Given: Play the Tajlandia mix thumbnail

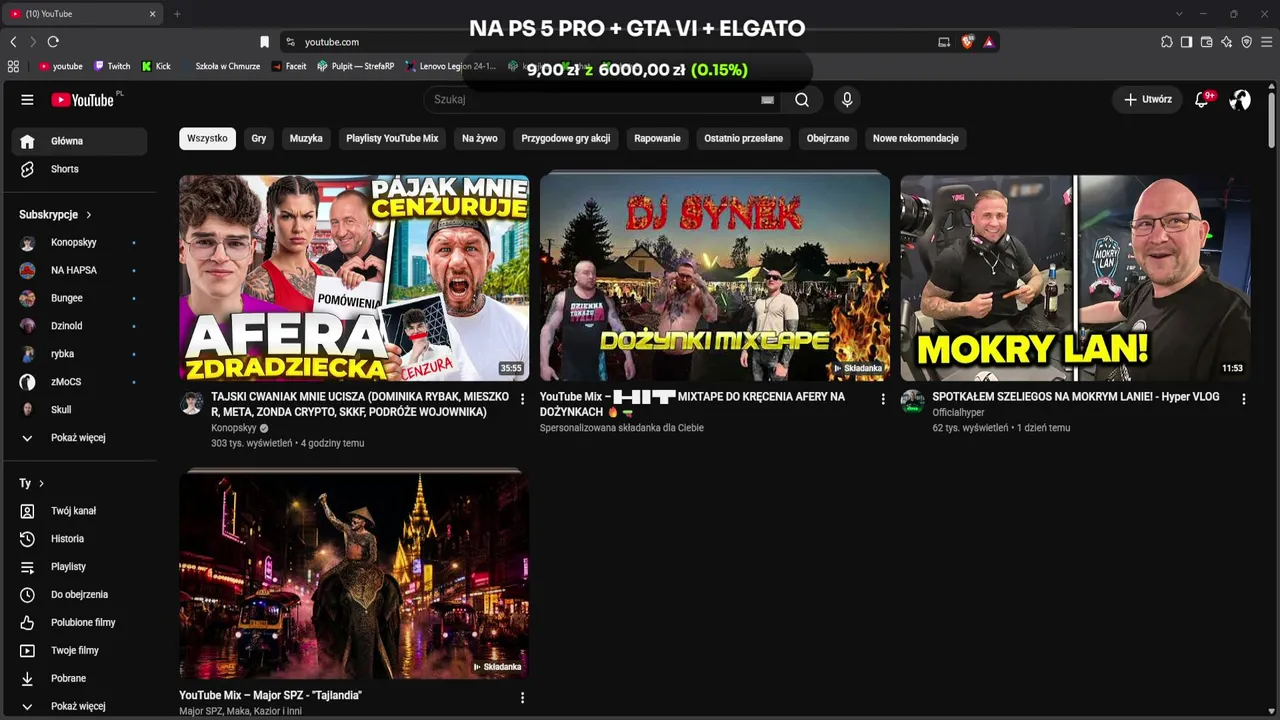Looking at the screenshot, I should [354, 576].
